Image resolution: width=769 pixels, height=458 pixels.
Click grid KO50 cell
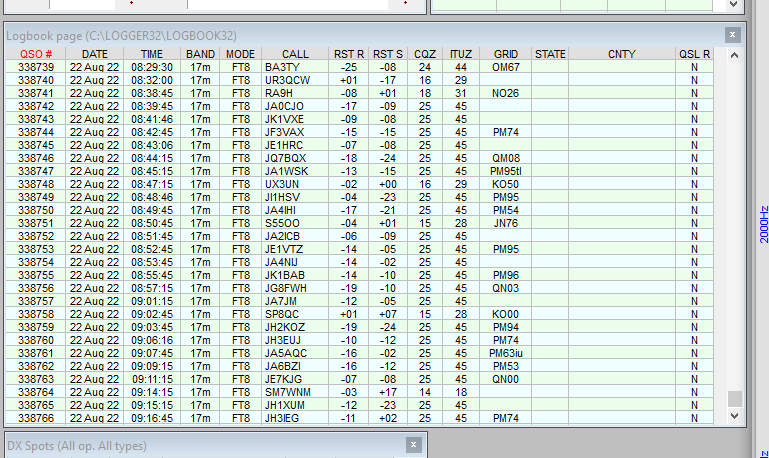point(506,184)
